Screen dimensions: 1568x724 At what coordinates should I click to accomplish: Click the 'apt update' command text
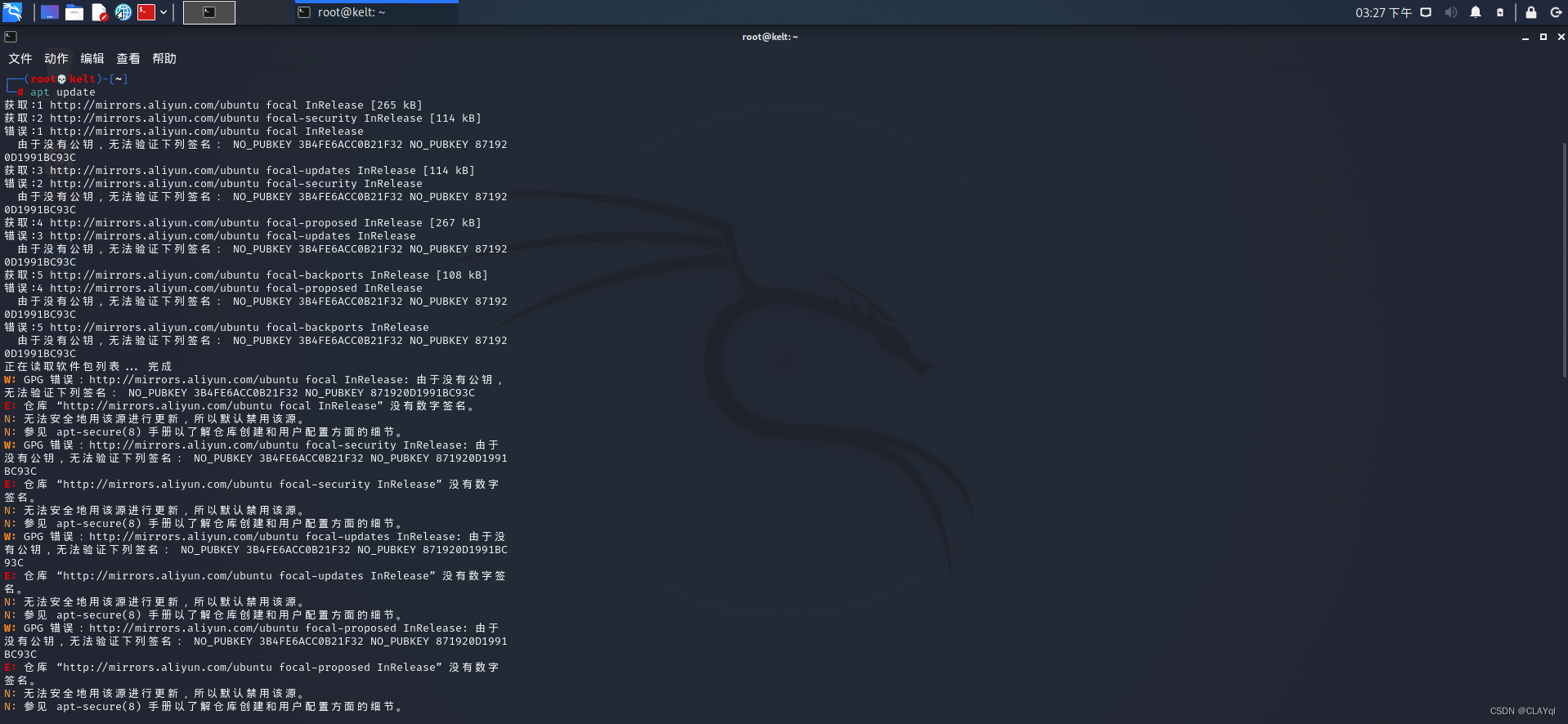(x=63, y=92)
